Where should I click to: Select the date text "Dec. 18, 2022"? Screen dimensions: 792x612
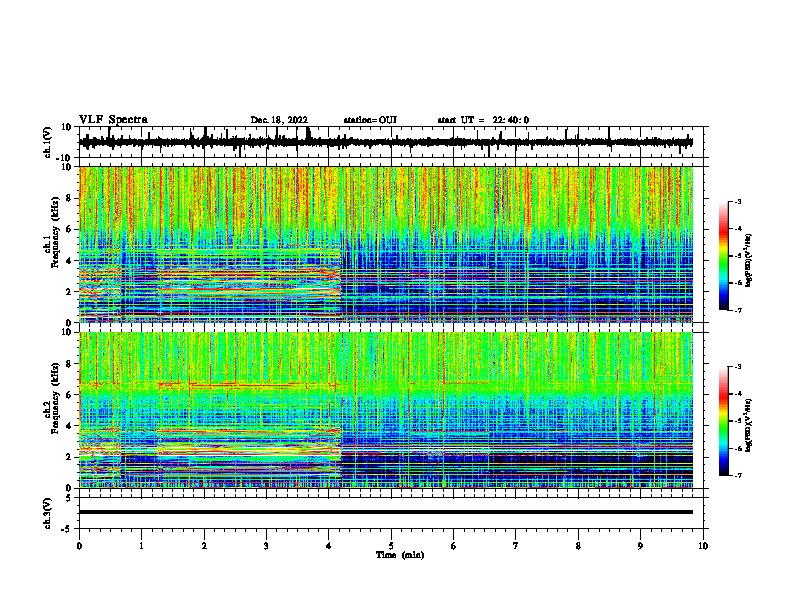click(279, 120)
